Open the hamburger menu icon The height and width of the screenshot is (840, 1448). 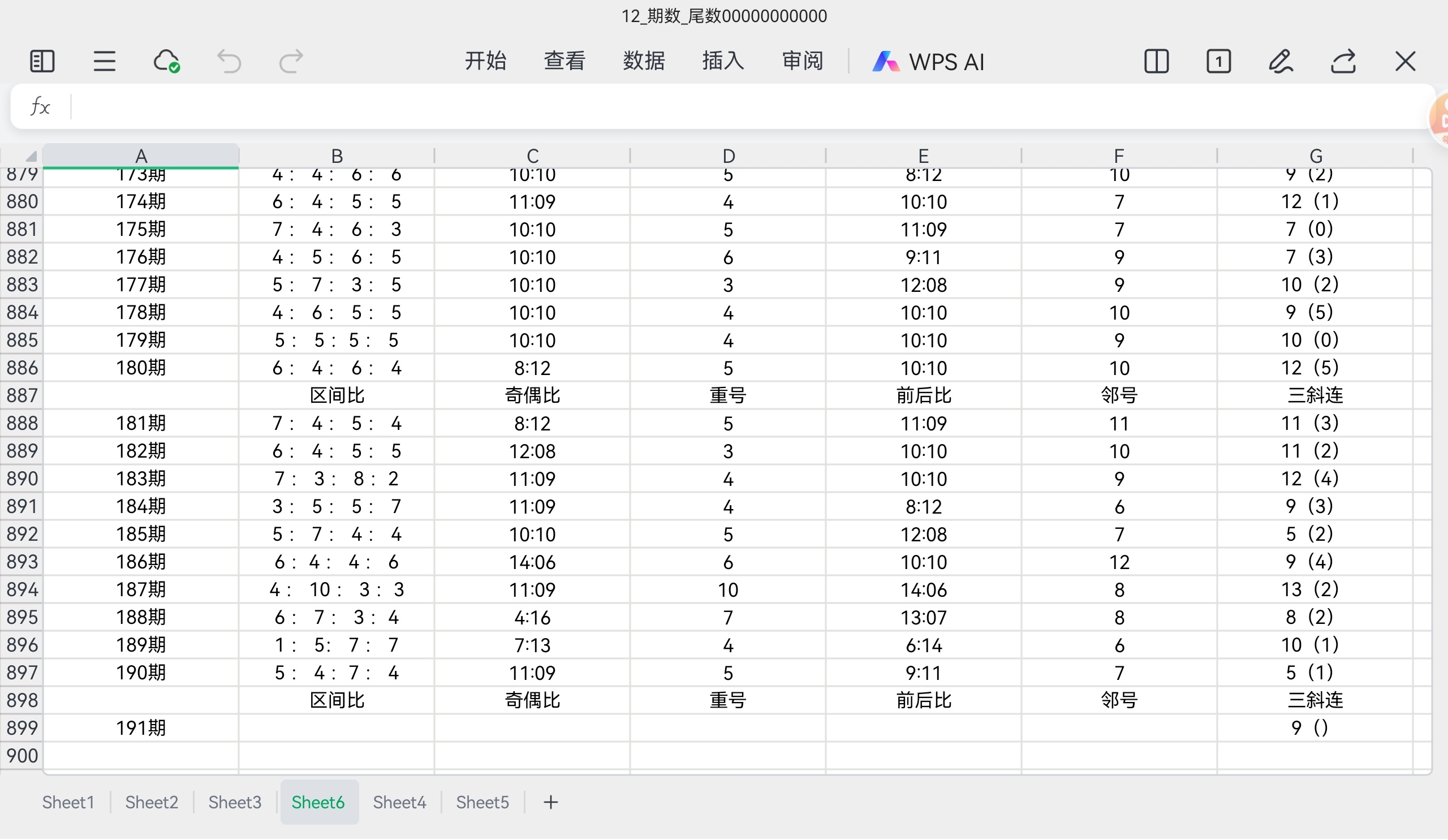pyautogui.click(x=104, y=61)
